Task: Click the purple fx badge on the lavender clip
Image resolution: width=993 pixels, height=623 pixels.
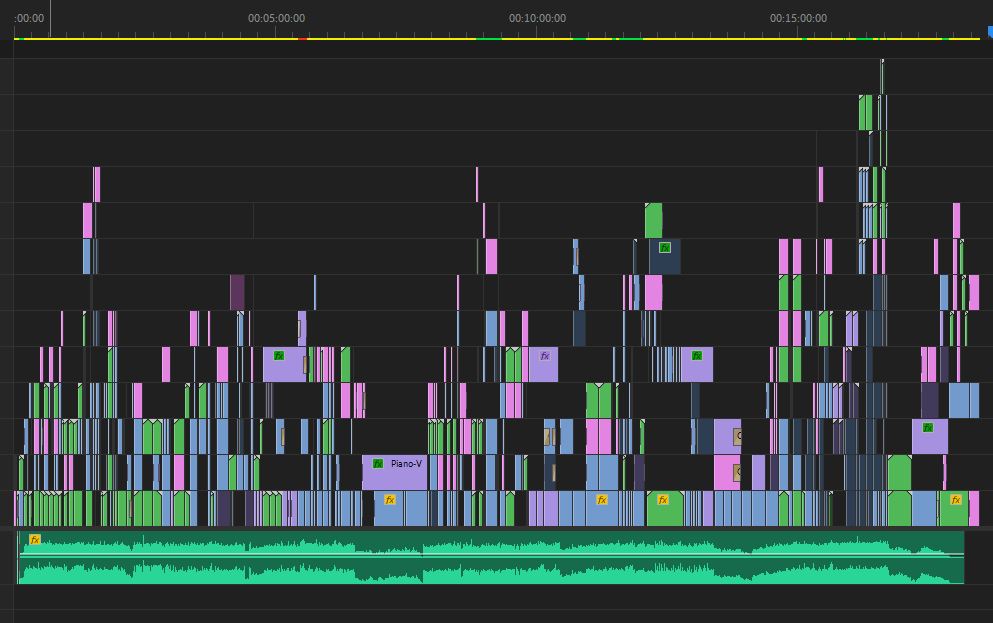Action: [x=545, y=356]
